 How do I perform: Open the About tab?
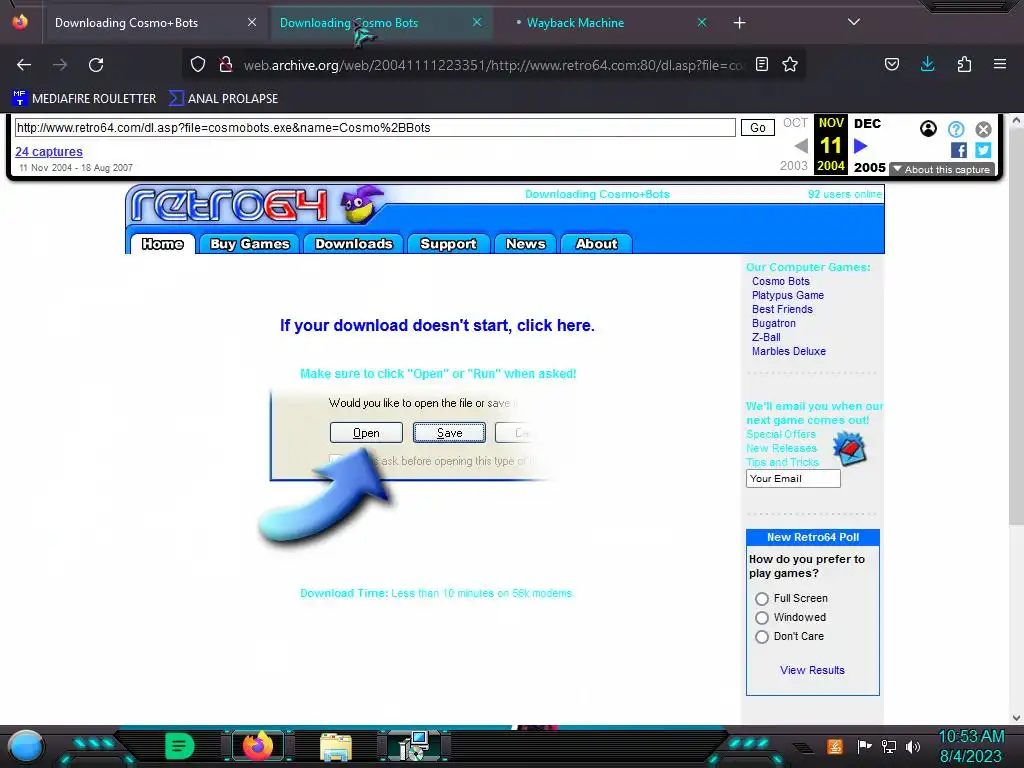click(596, 244)
